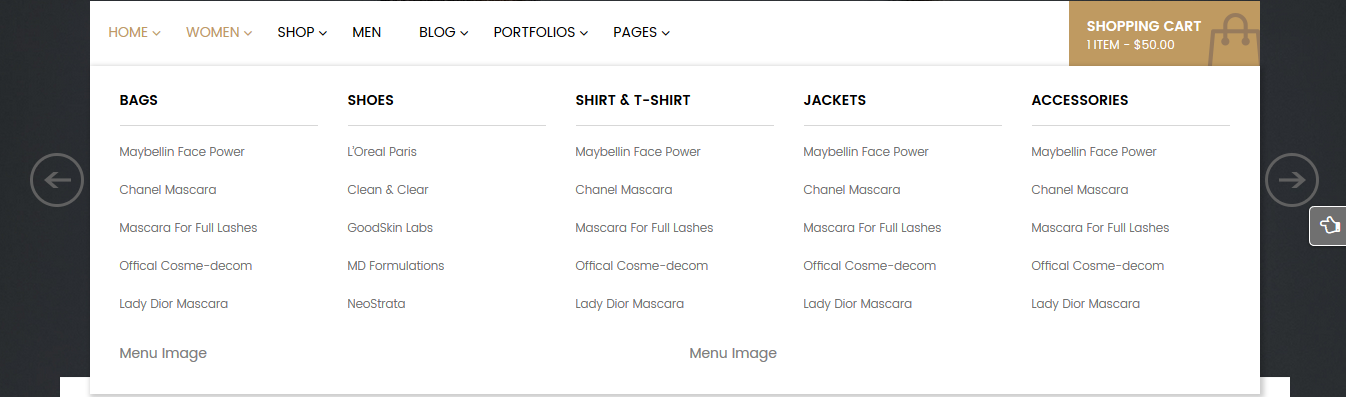The width and height of the screenshot is (1346, 397).
Task: Open the Shopping Cart button
Action: (x=1164, y=34)
